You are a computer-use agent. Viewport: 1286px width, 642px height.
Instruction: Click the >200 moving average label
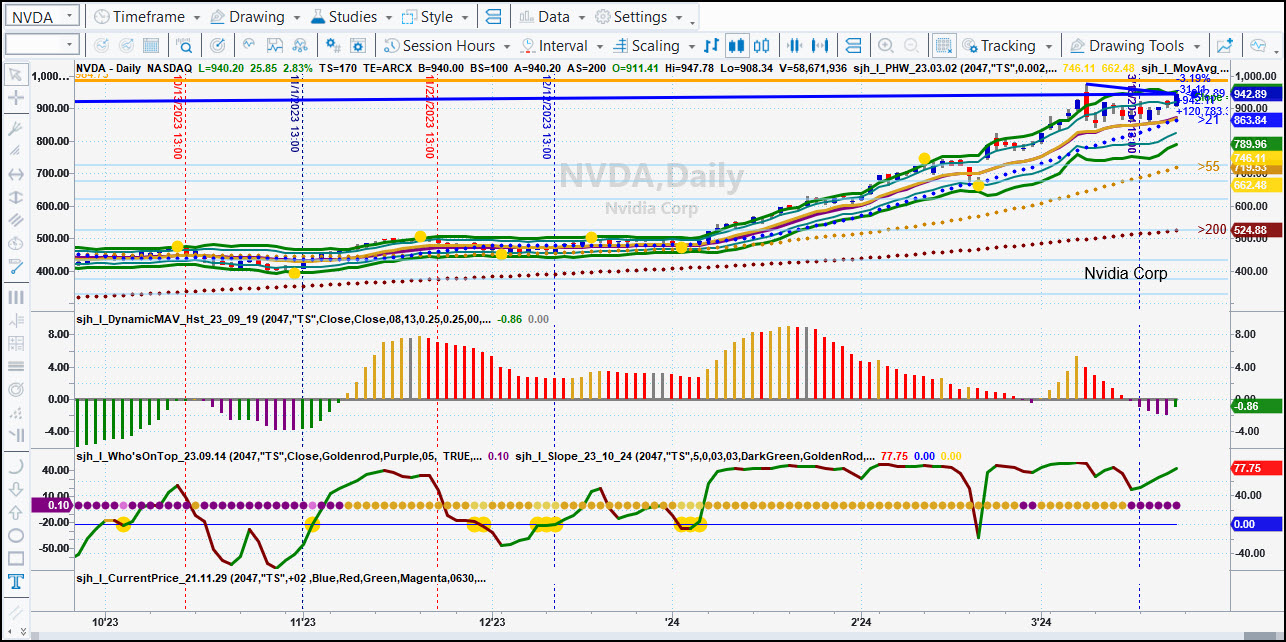pos(1211,229)
